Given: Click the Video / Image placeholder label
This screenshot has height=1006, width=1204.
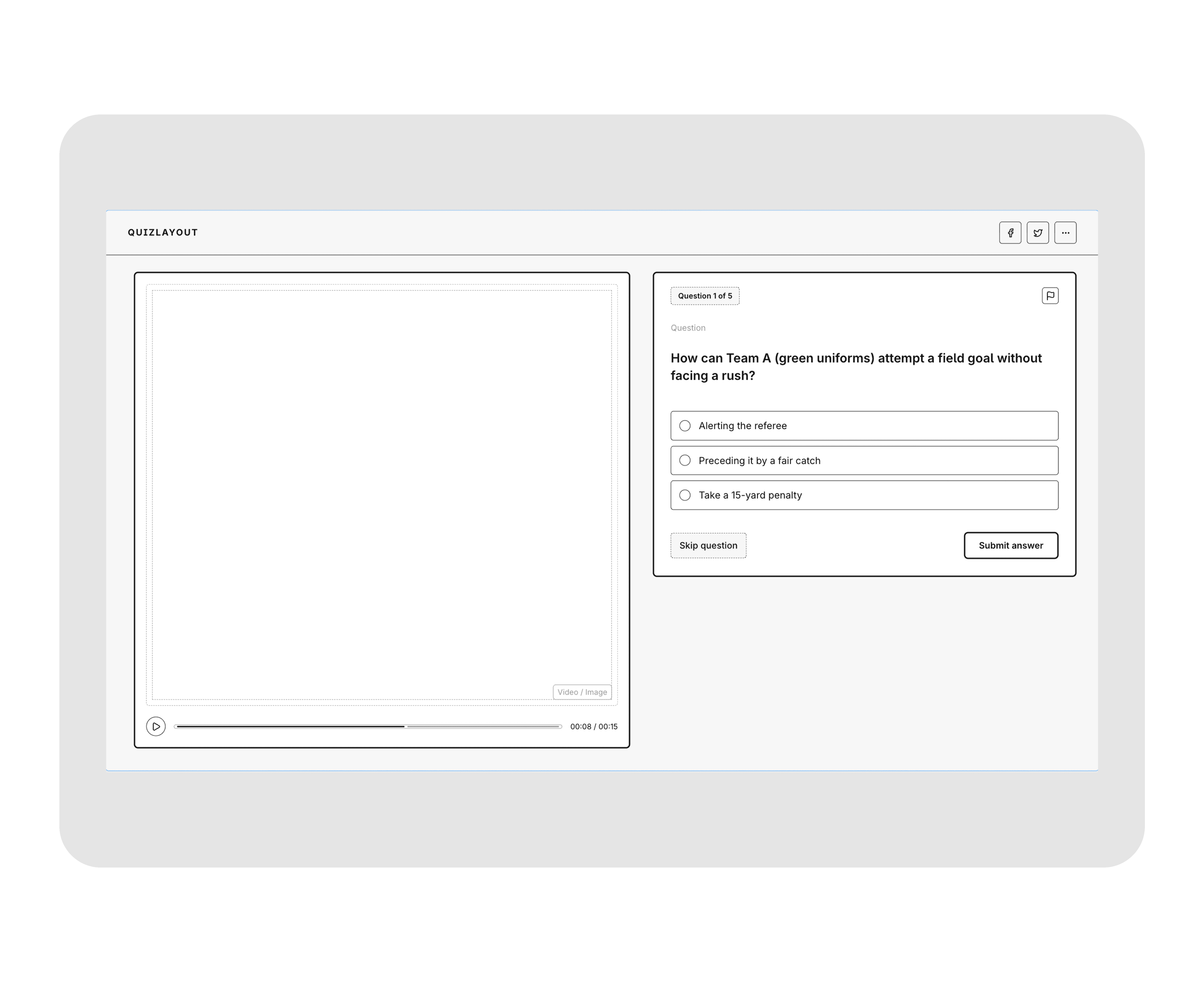Looking at the screenshot, I should tap(582, 692).
